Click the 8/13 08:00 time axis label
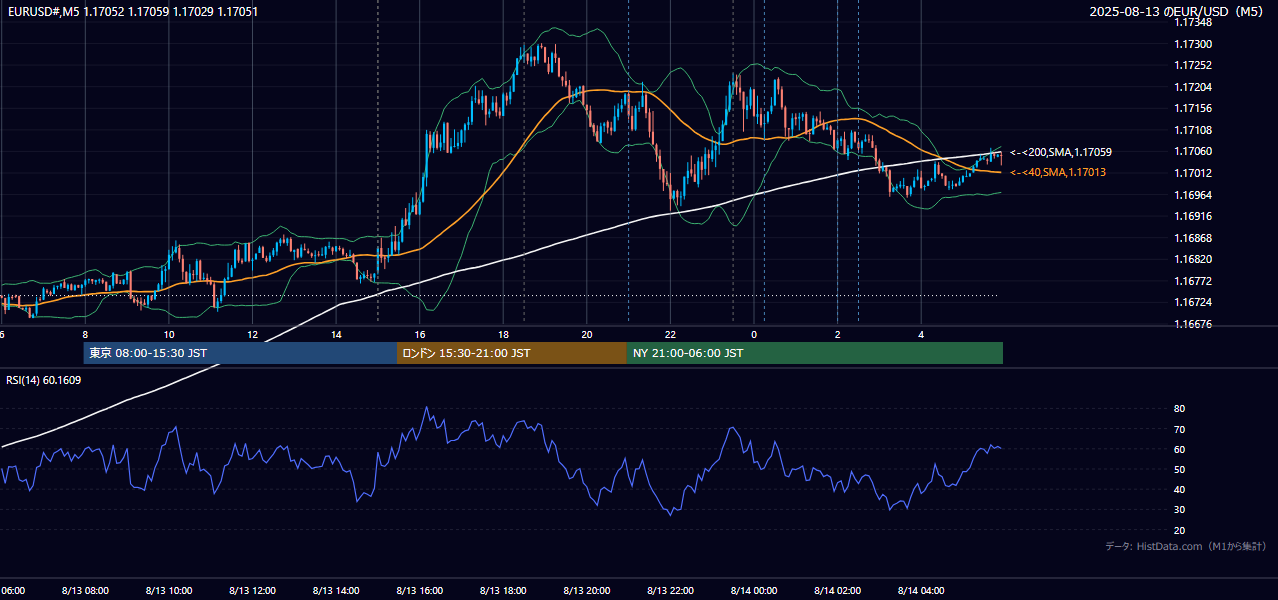 [x=85, y=591]
